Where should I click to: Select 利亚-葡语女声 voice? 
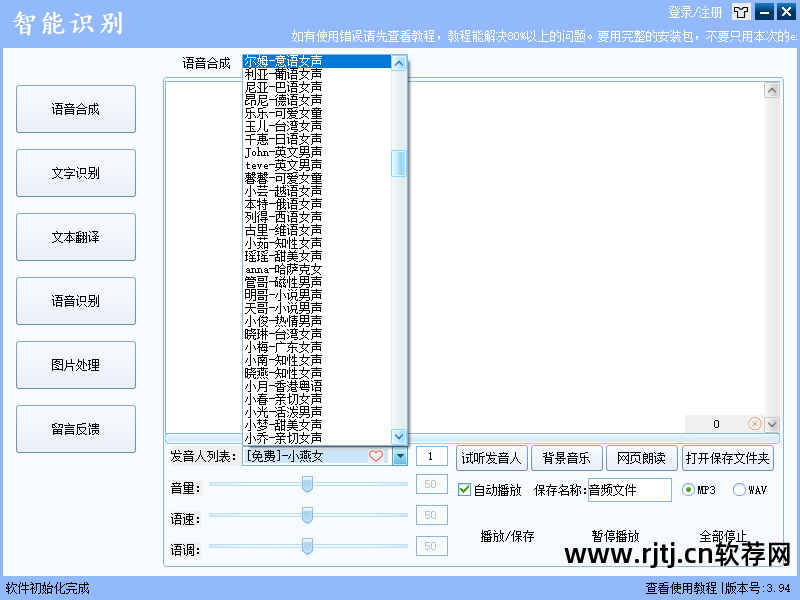[x=317, y=74]
